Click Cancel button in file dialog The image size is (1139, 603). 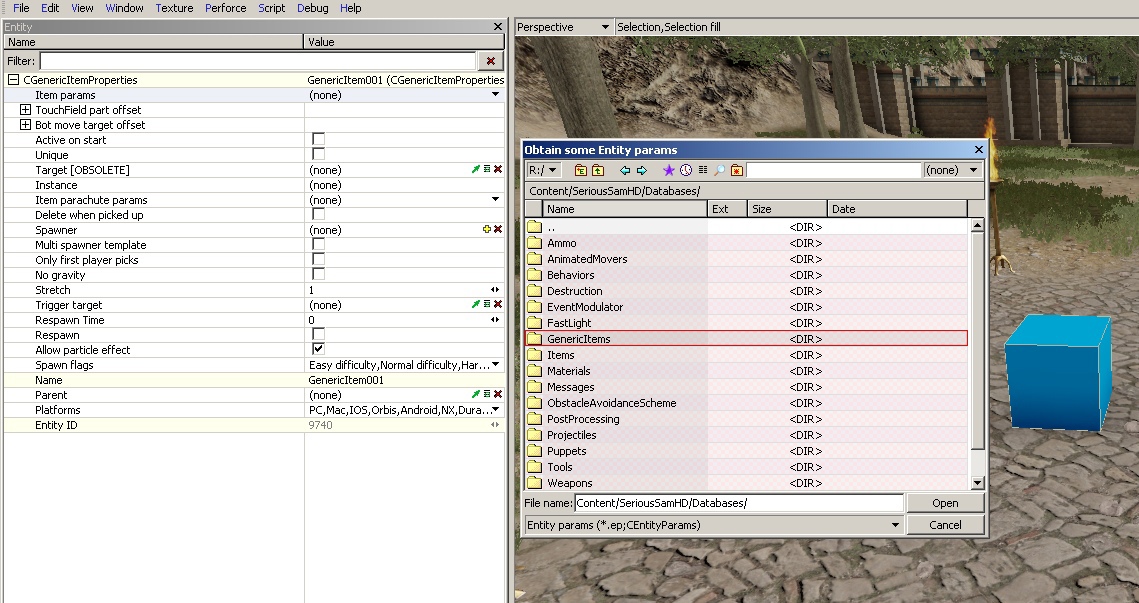[945, 525]
